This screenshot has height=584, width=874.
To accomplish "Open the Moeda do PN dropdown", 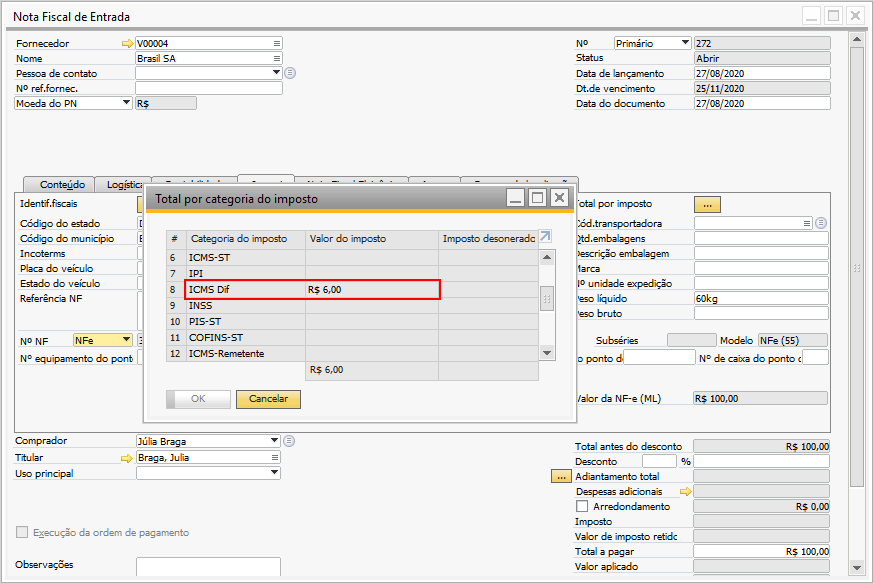I will [x=127, y=103].
